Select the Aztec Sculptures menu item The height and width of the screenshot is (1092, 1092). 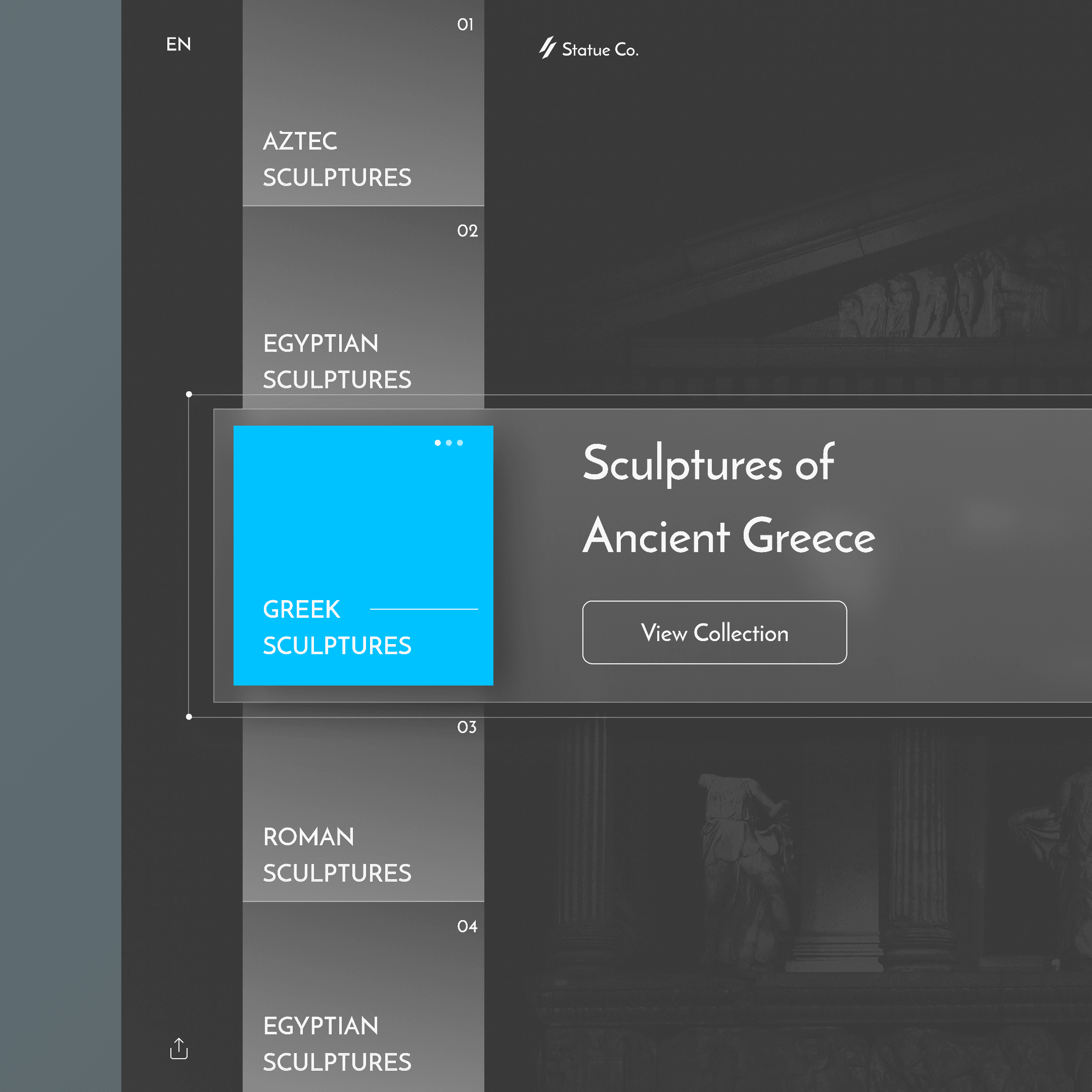coord(337,159)
